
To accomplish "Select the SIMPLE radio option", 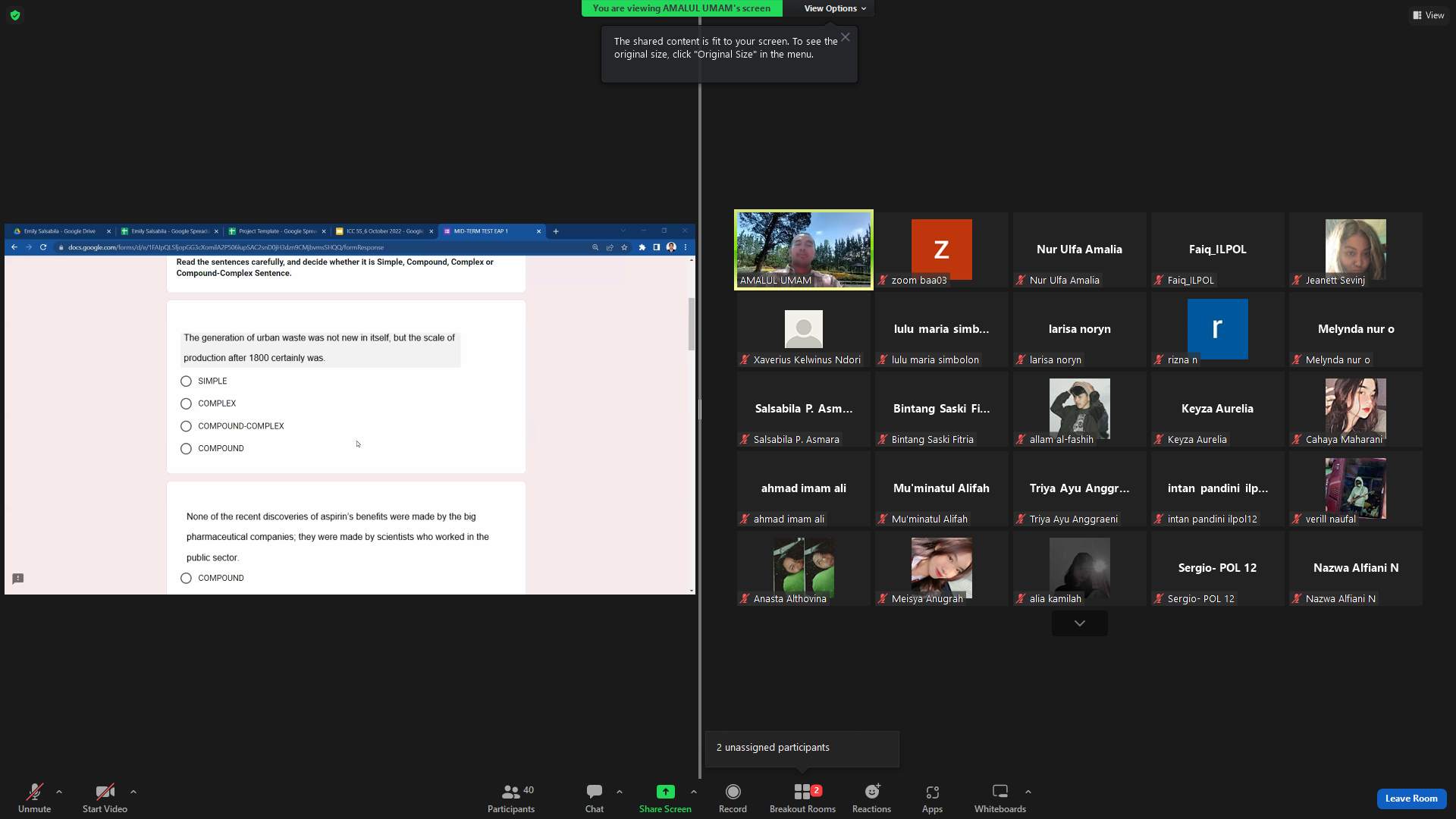I will 186,381.
